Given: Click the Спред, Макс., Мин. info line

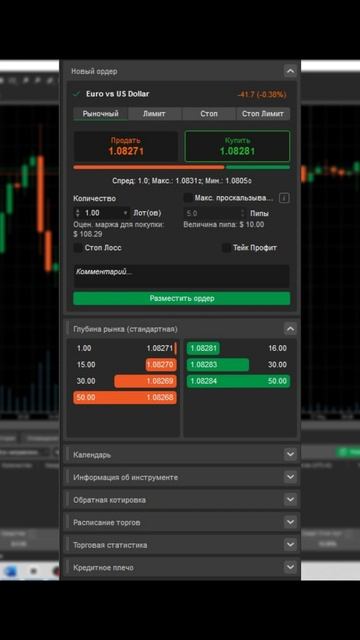Looking at the screenshot, I should pos(182,181).
